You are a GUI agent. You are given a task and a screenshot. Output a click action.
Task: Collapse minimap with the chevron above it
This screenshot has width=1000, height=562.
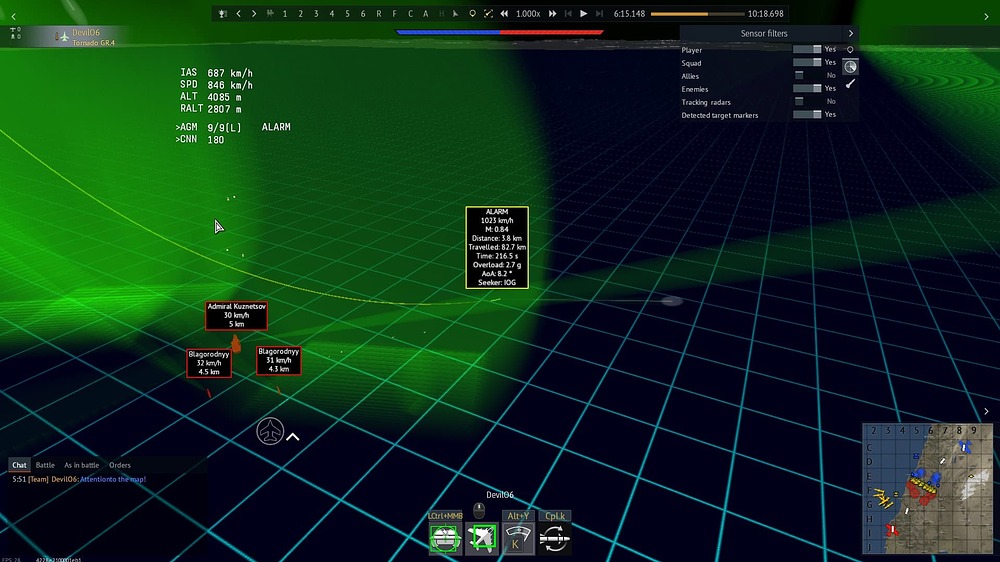(x=986, y=411)
